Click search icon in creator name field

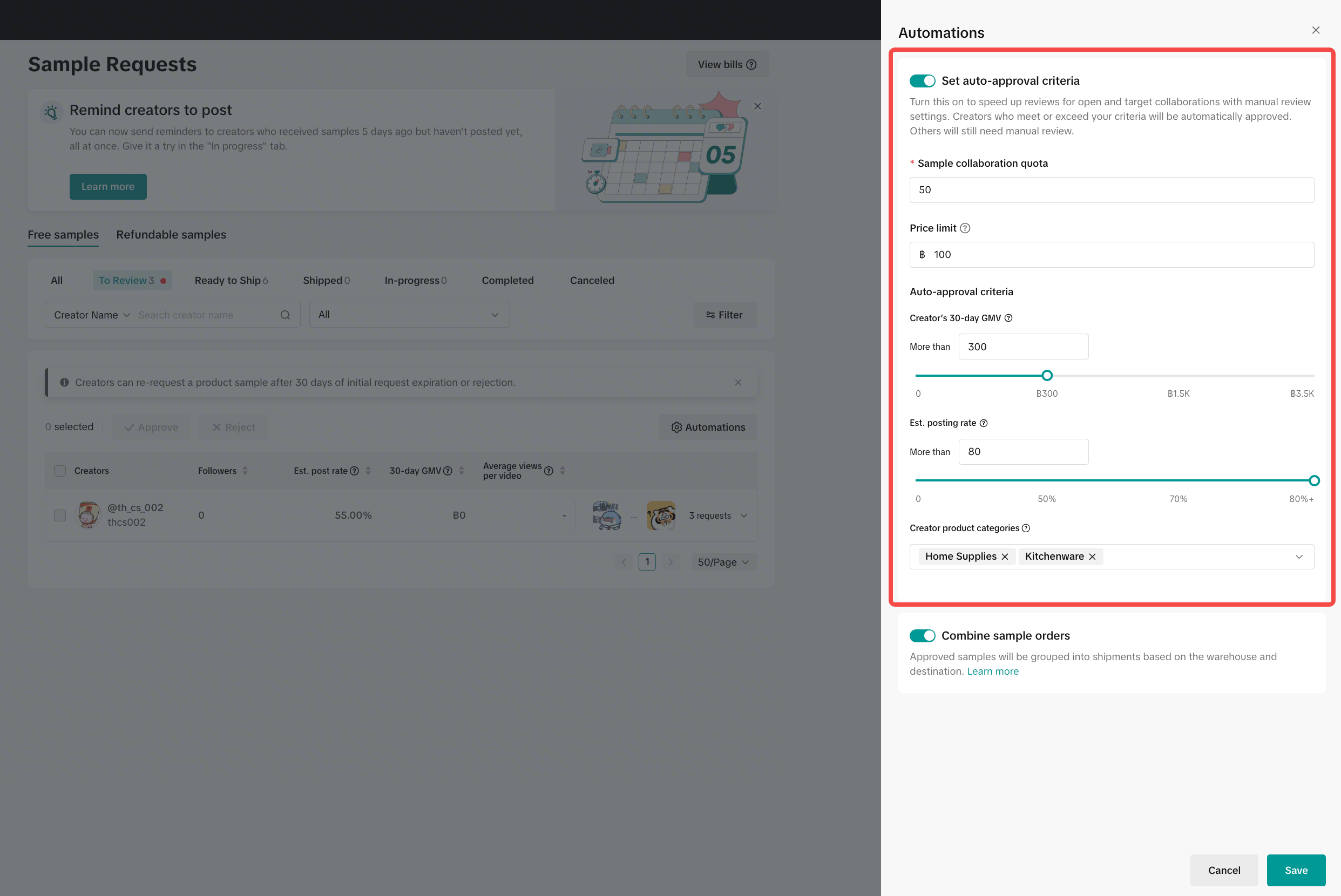click(285, 315)
